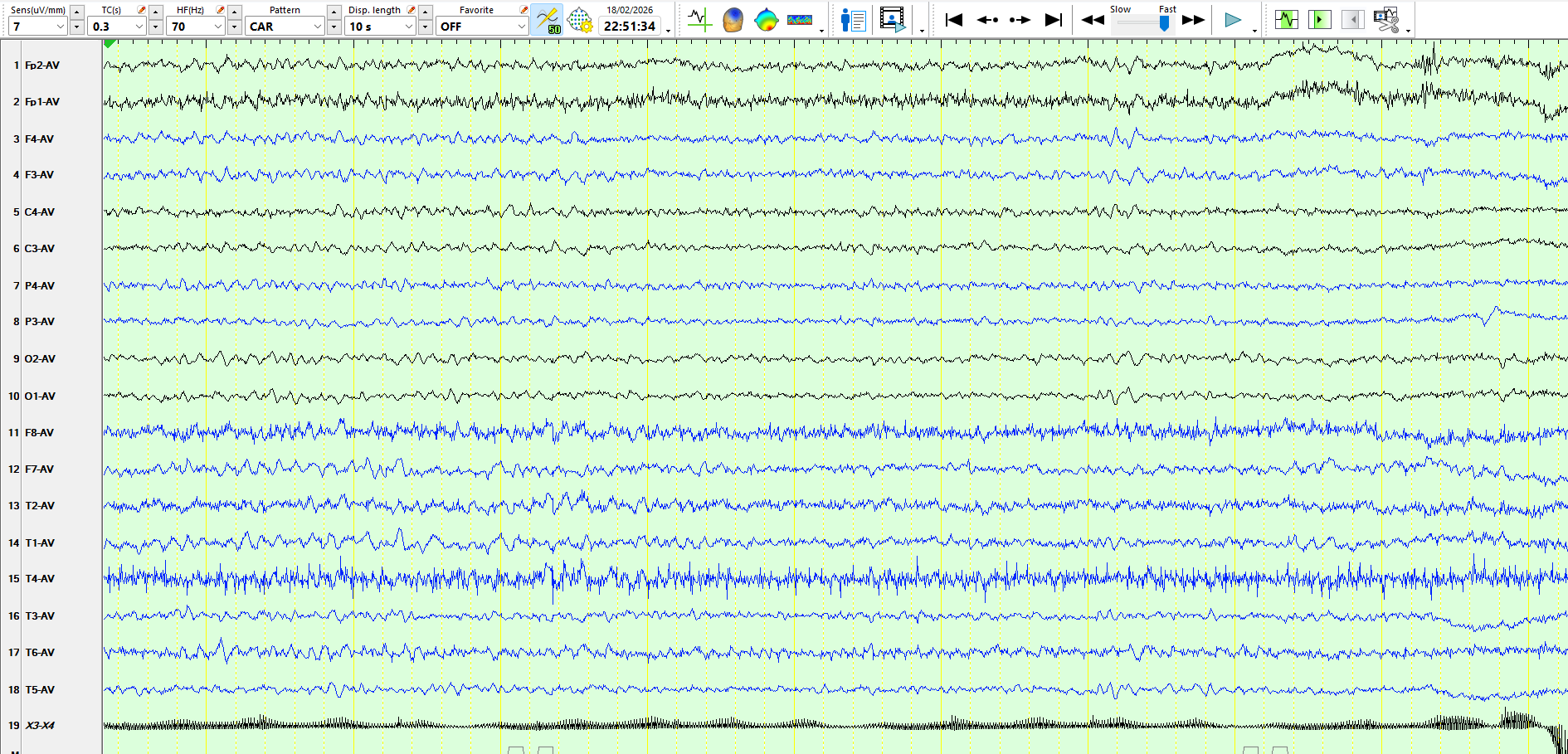This screenshot has height=754, width=1568.
Task: Open the video and waveform clipping tool
Action: coord(1385,20)
